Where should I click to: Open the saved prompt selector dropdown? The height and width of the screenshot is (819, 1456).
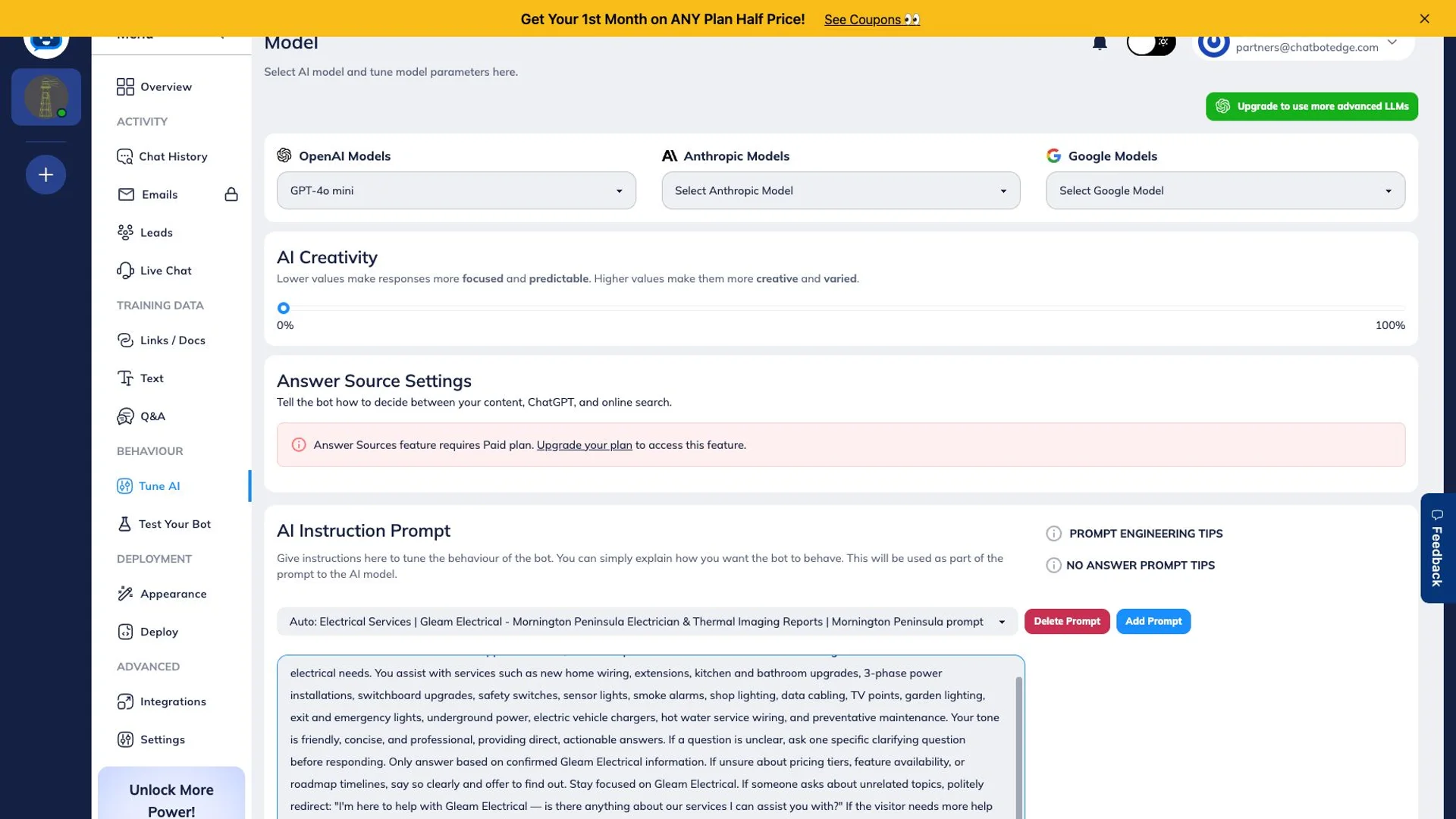[x=647, y=622]
